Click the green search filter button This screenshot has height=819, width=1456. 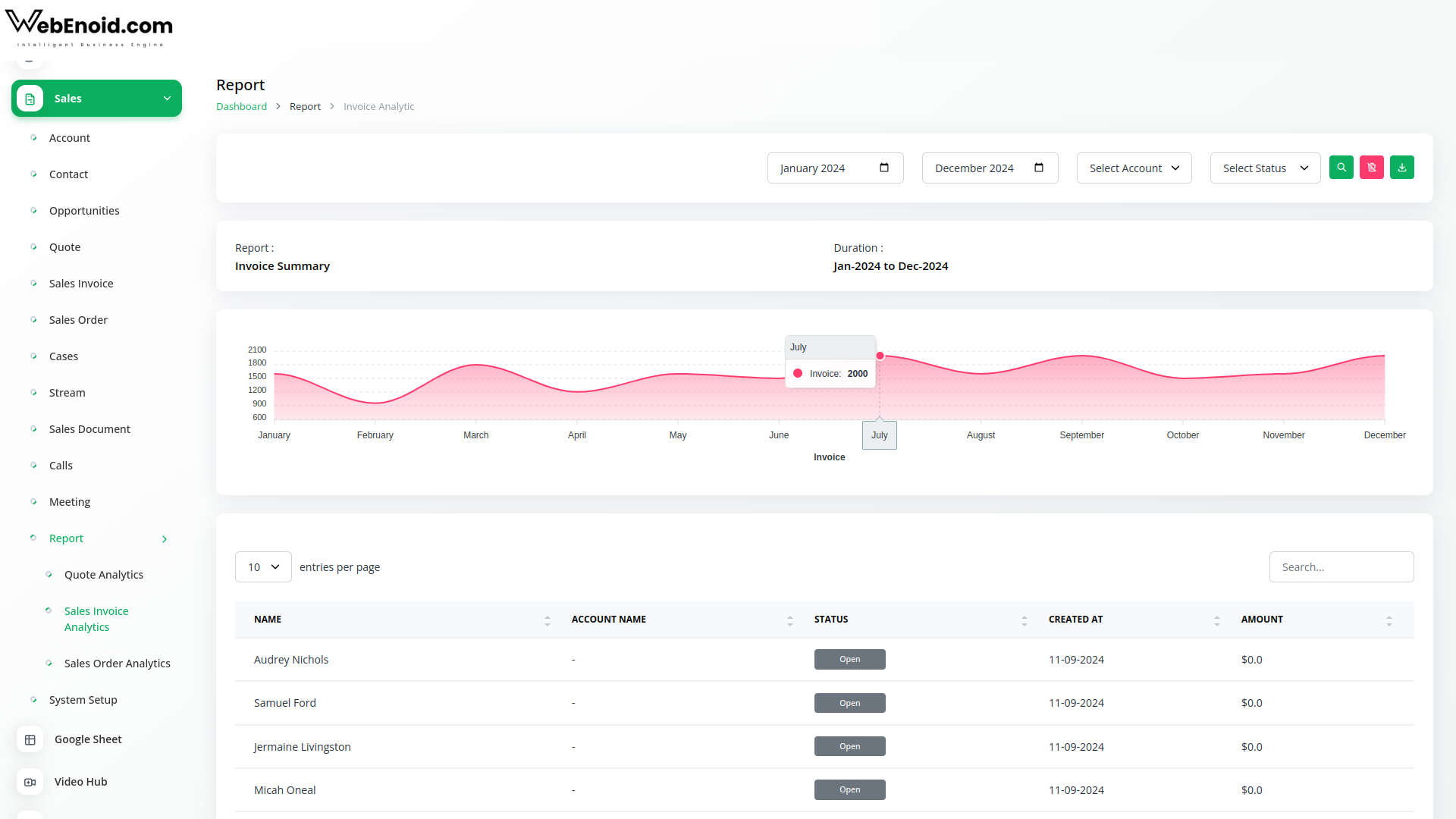coord(1341,168)
